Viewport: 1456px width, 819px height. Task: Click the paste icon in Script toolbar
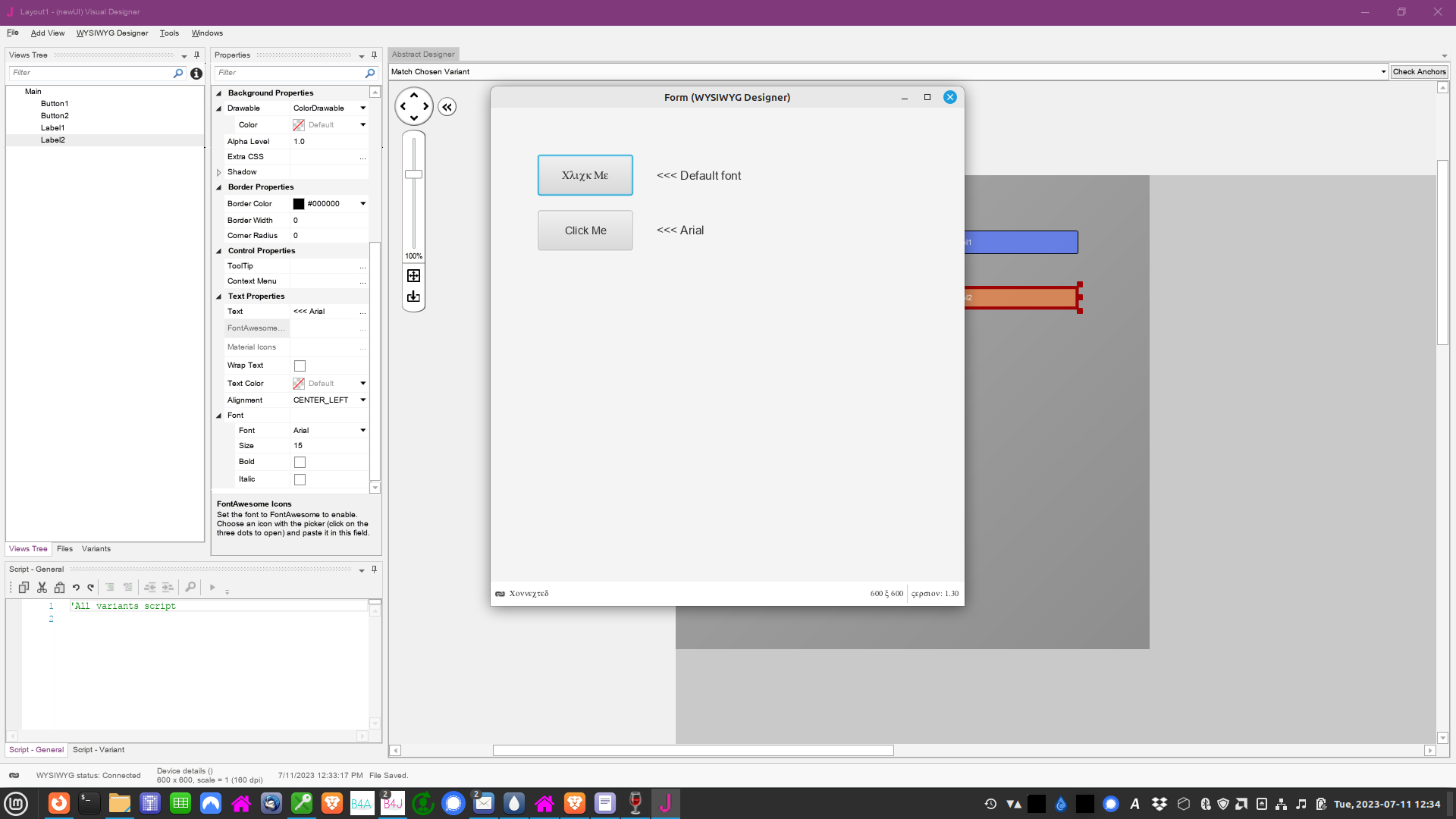pos(60,587)
